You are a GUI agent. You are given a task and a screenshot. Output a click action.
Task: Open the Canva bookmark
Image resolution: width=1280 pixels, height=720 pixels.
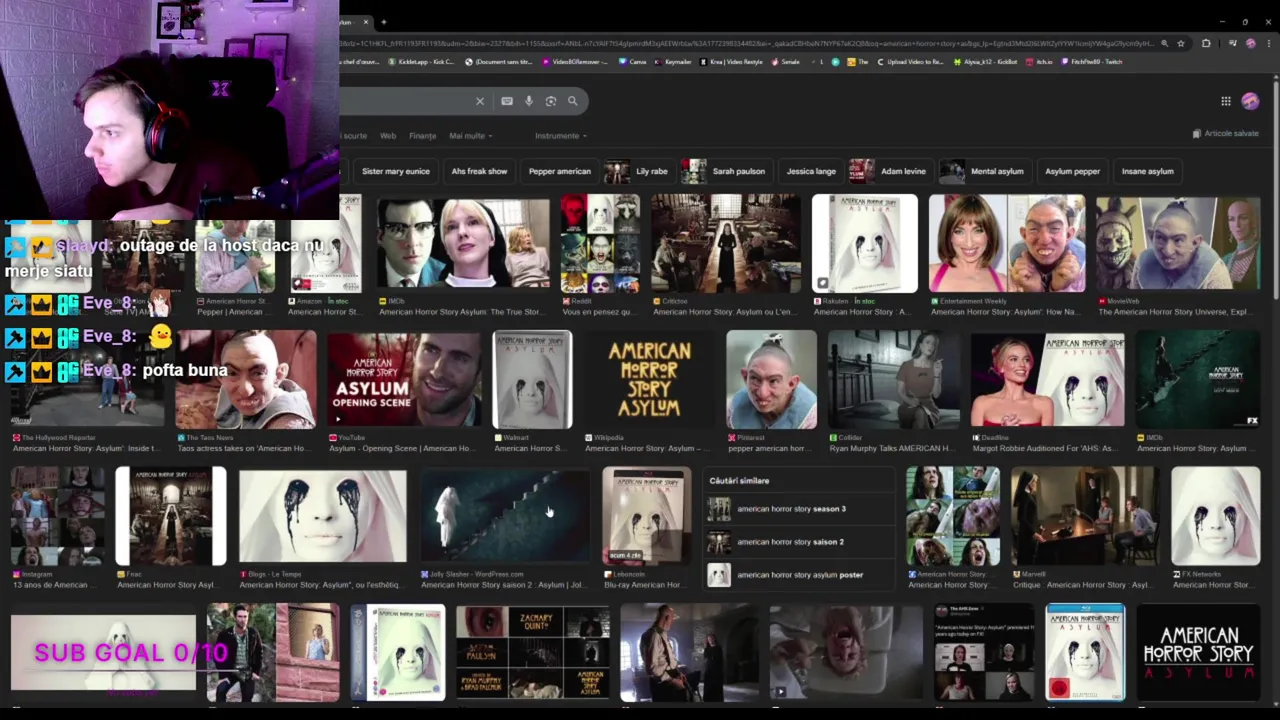click(x=633, y=62)
